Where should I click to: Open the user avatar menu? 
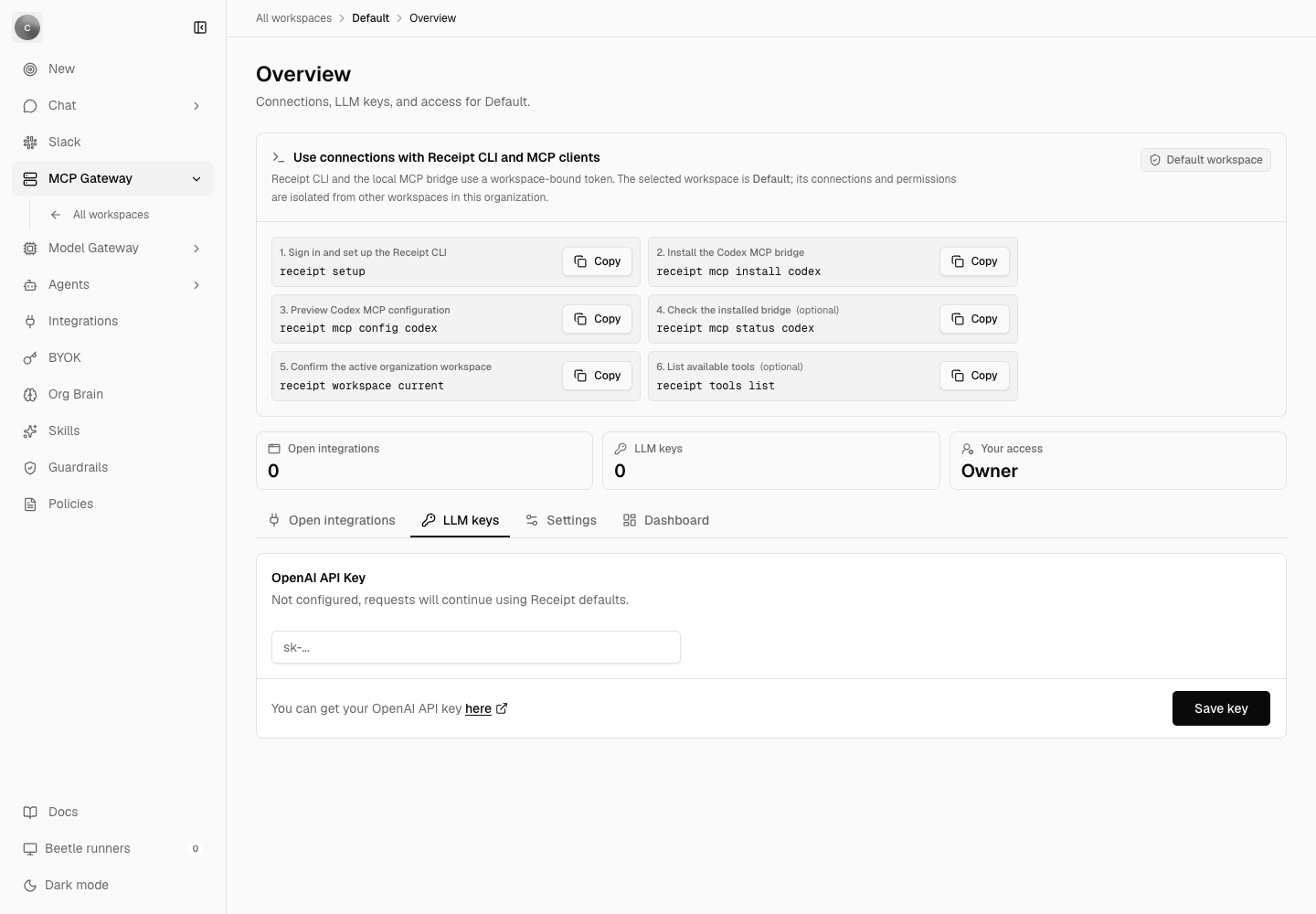point(27,27)
